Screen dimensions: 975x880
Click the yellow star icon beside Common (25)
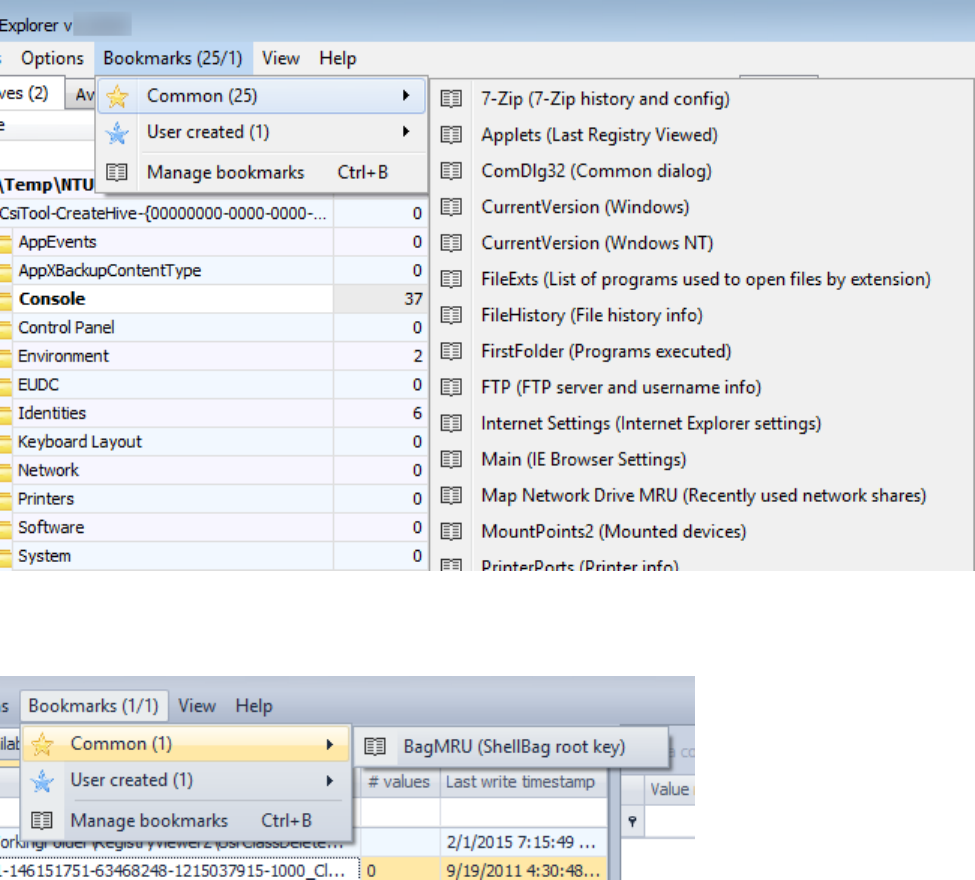(x=117, y=96)
